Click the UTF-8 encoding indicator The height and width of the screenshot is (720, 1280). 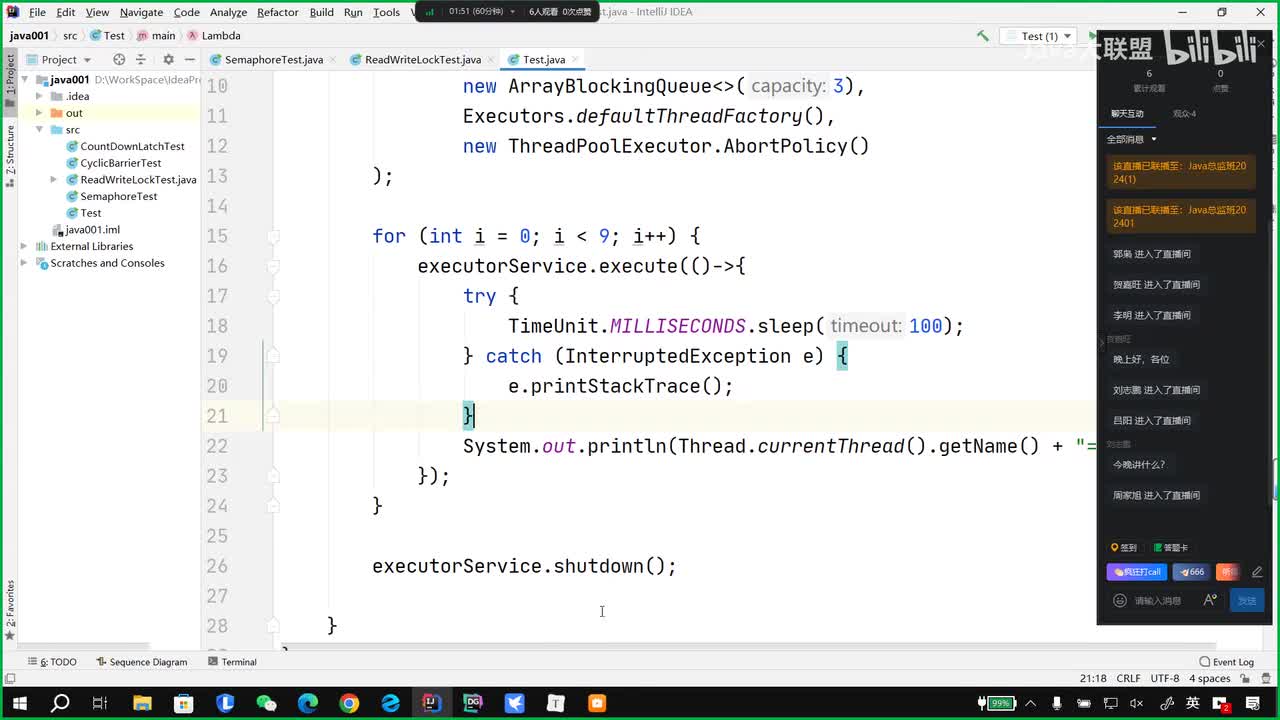pos(1165,679)
